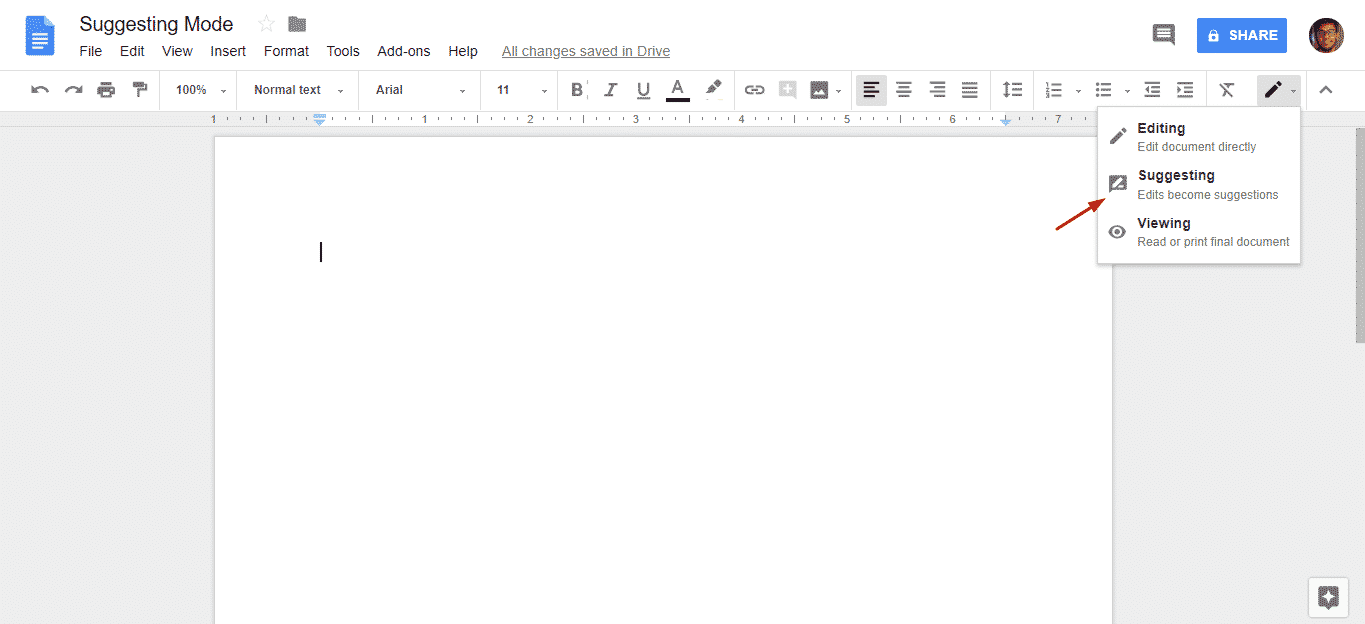Image resolution: width=1365 pixels, height=624 pixels.
Task: Toggle Bold formatting
Action: (x=577, y=90)
